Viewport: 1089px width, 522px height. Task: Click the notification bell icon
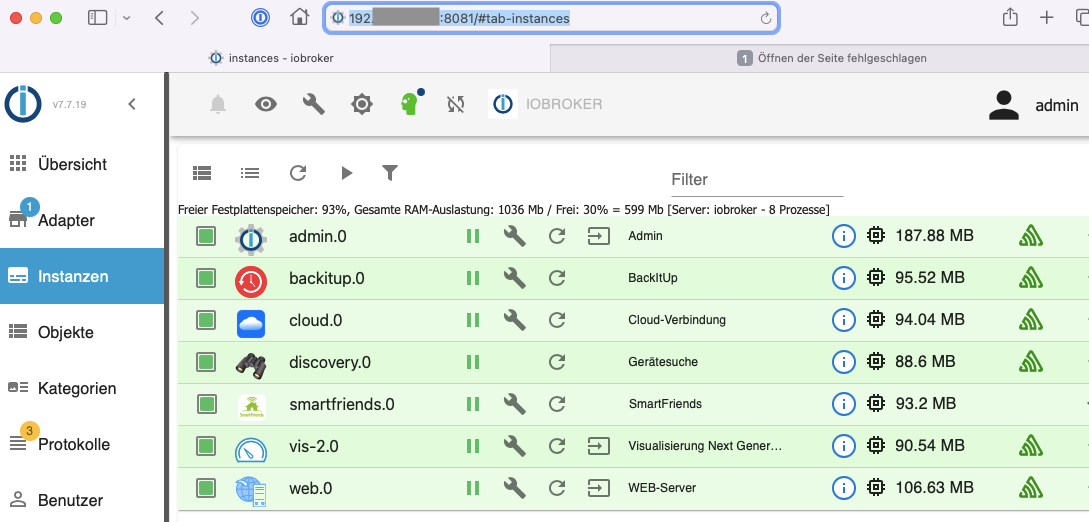[218, 104]
